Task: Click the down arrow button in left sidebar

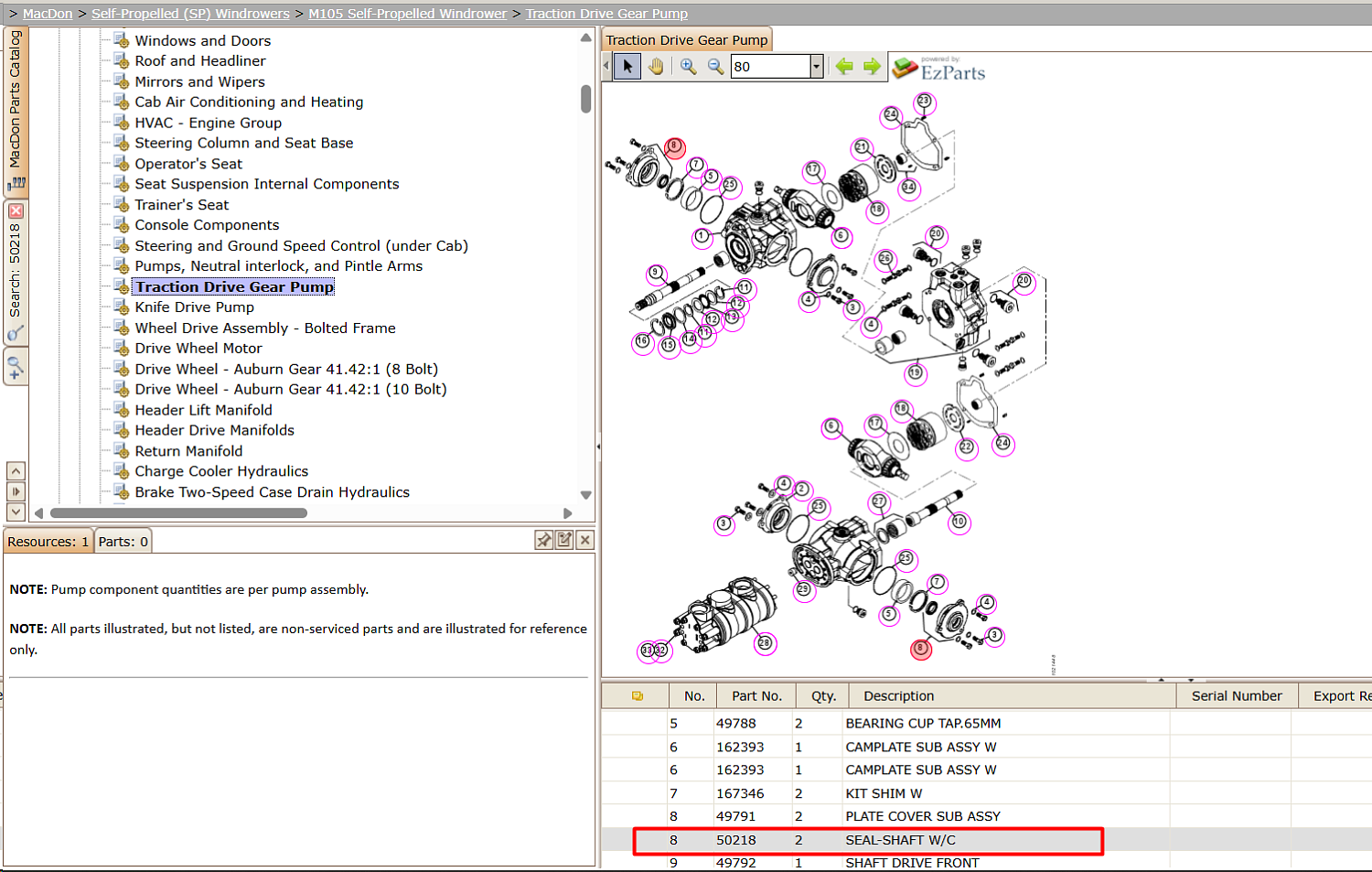Action: coord(16,511)
